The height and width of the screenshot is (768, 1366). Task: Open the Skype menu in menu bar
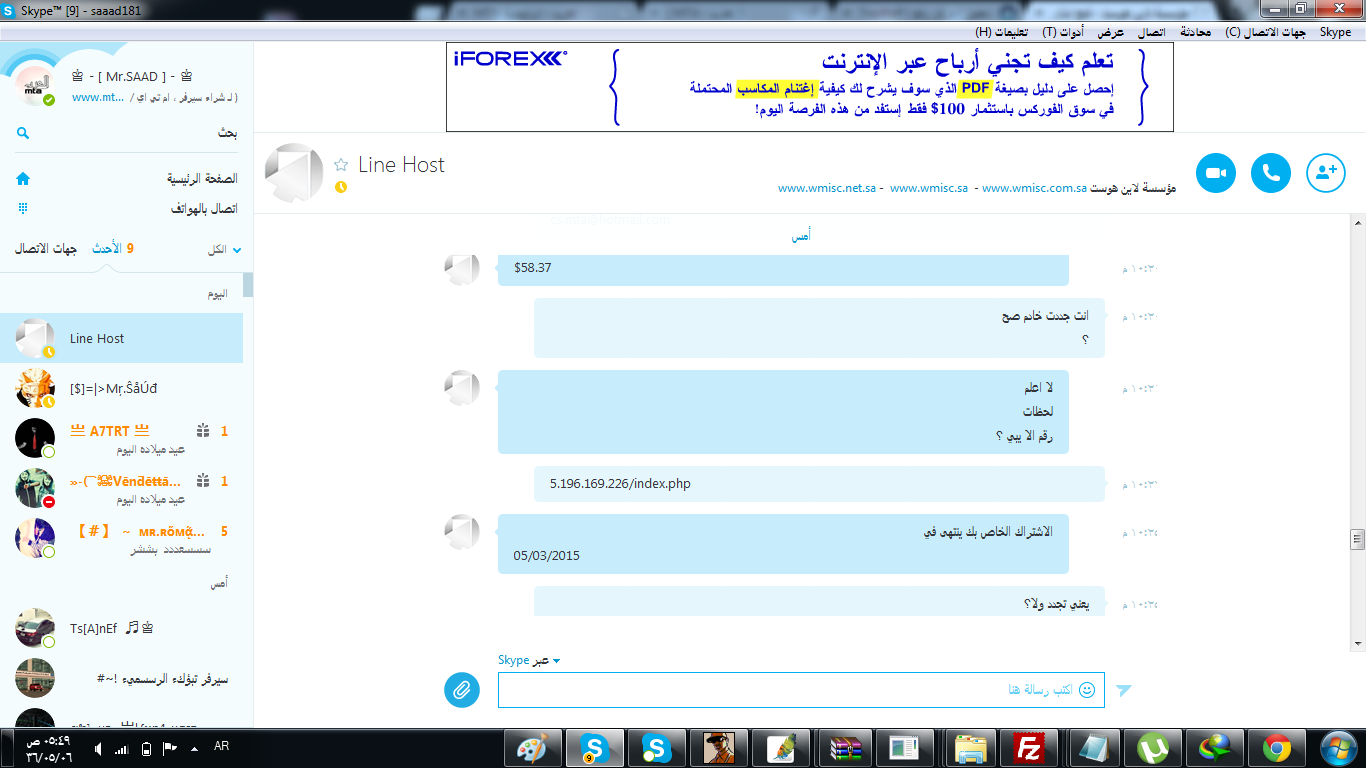1335,32
